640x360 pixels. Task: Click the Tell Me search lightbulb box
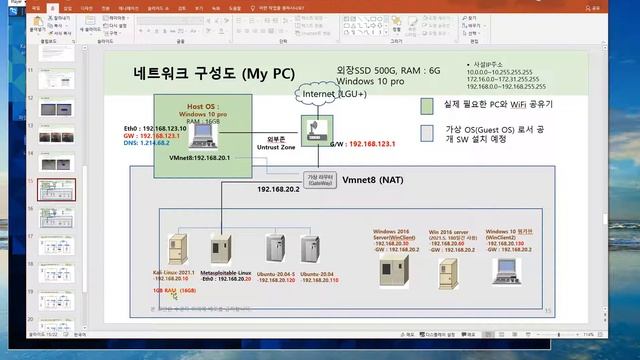278,8
